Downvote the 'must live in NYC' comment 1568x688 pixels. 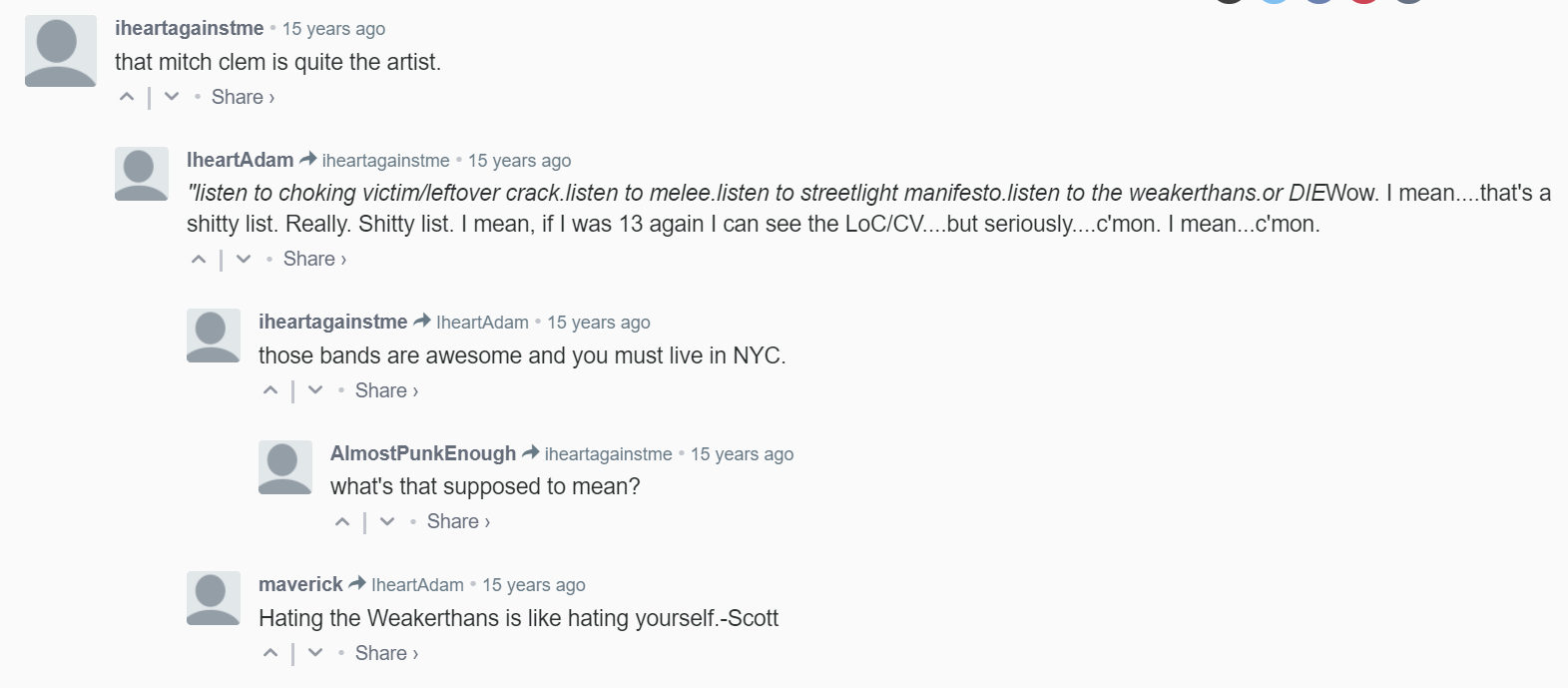click(x=315, y=390)
